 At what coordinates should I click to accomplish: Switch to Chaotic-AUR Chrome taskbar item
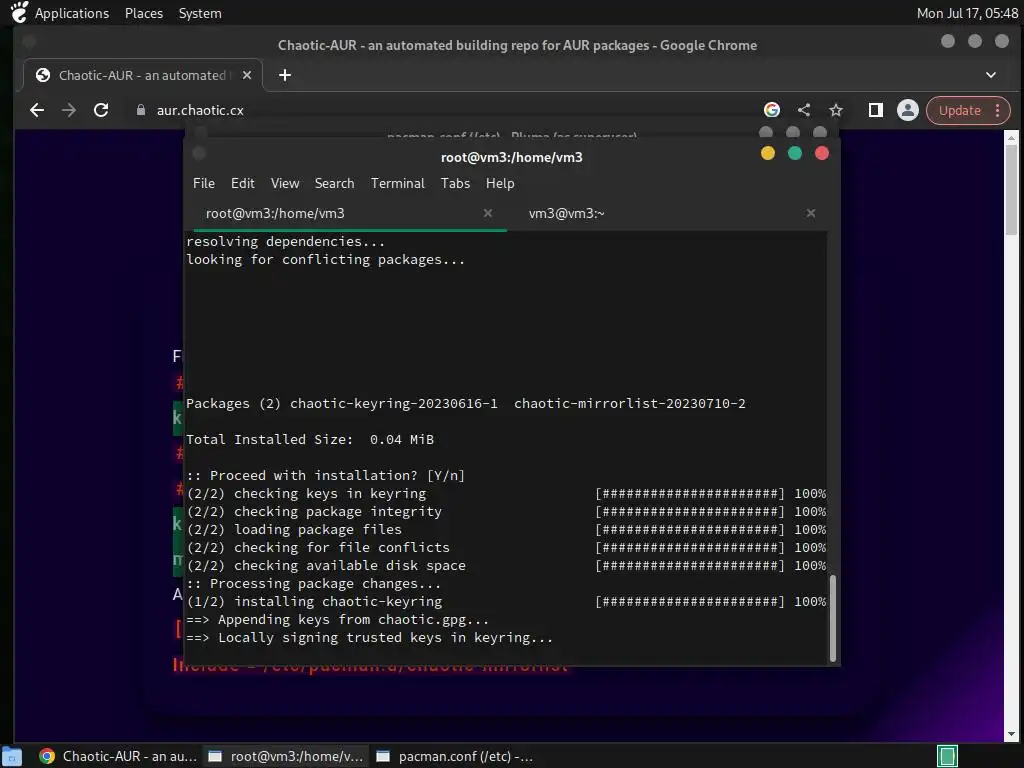[118, 756]
